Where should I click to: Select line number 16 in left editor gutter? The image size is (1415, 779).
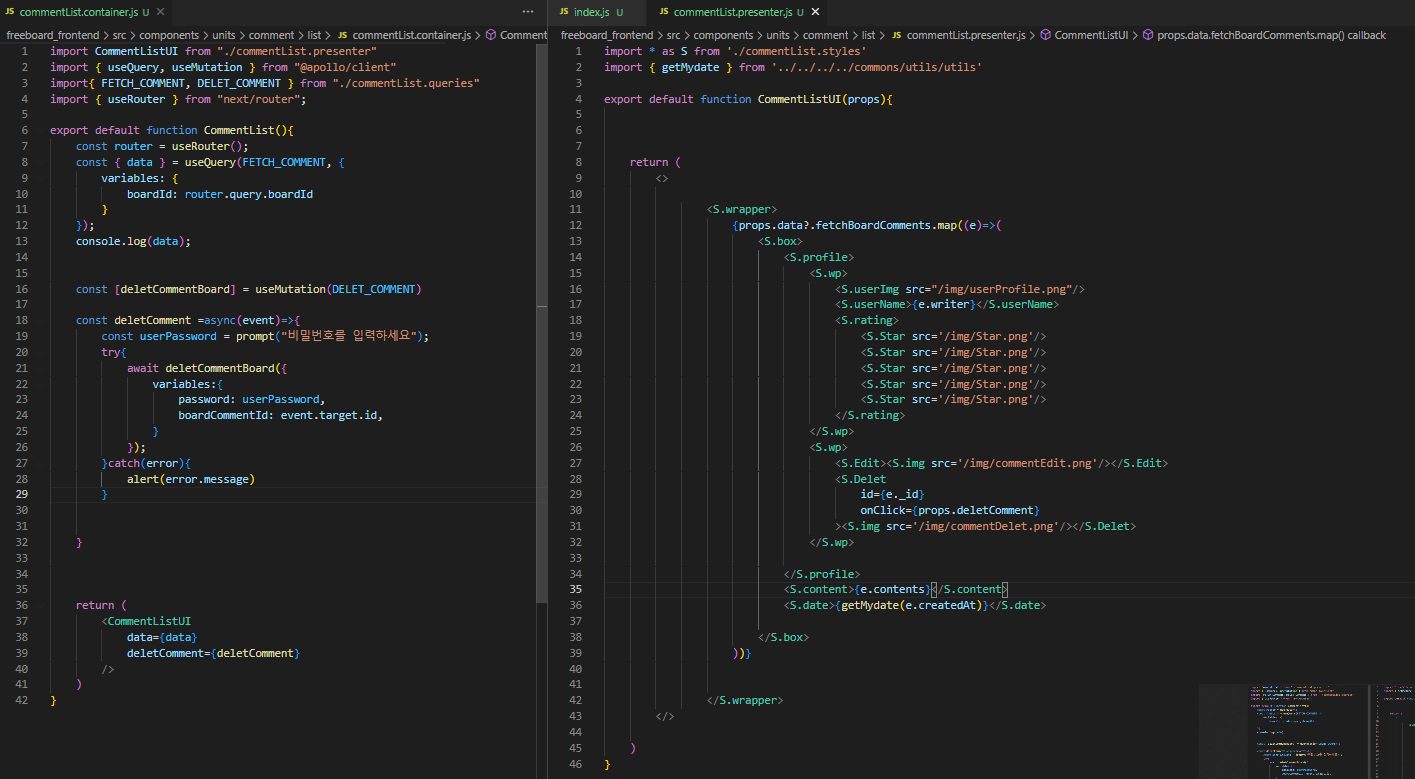[x=22, y=289]
